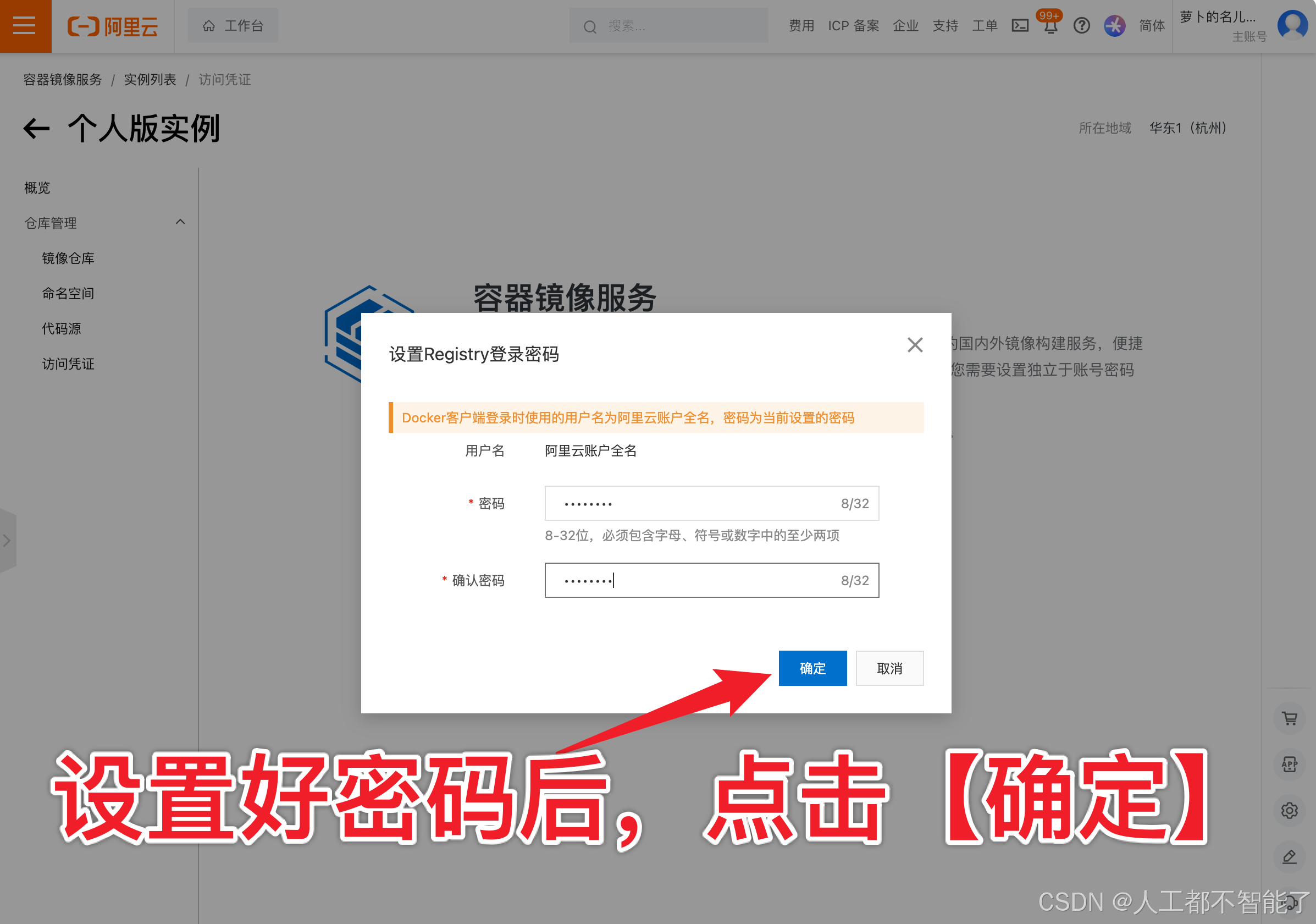Collapse the 仓库管理 section
1316x924 pixels.
pos(180,222)
